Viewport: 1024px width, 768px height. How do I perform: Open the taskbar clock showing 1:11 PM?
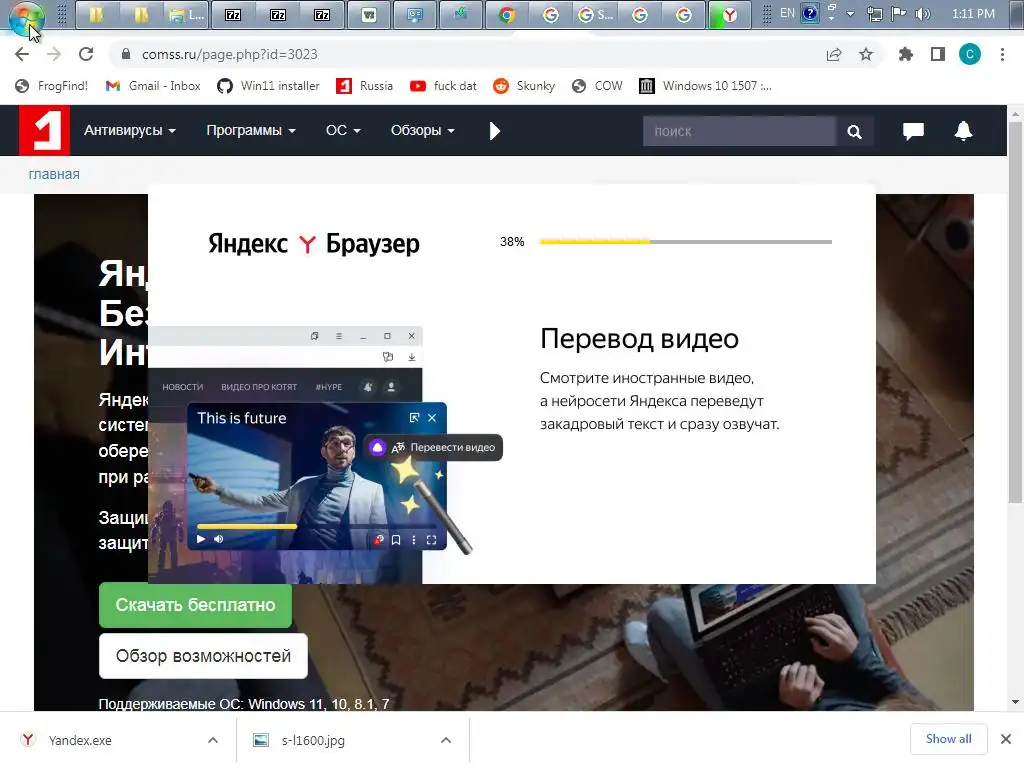(x=973, y=14)
